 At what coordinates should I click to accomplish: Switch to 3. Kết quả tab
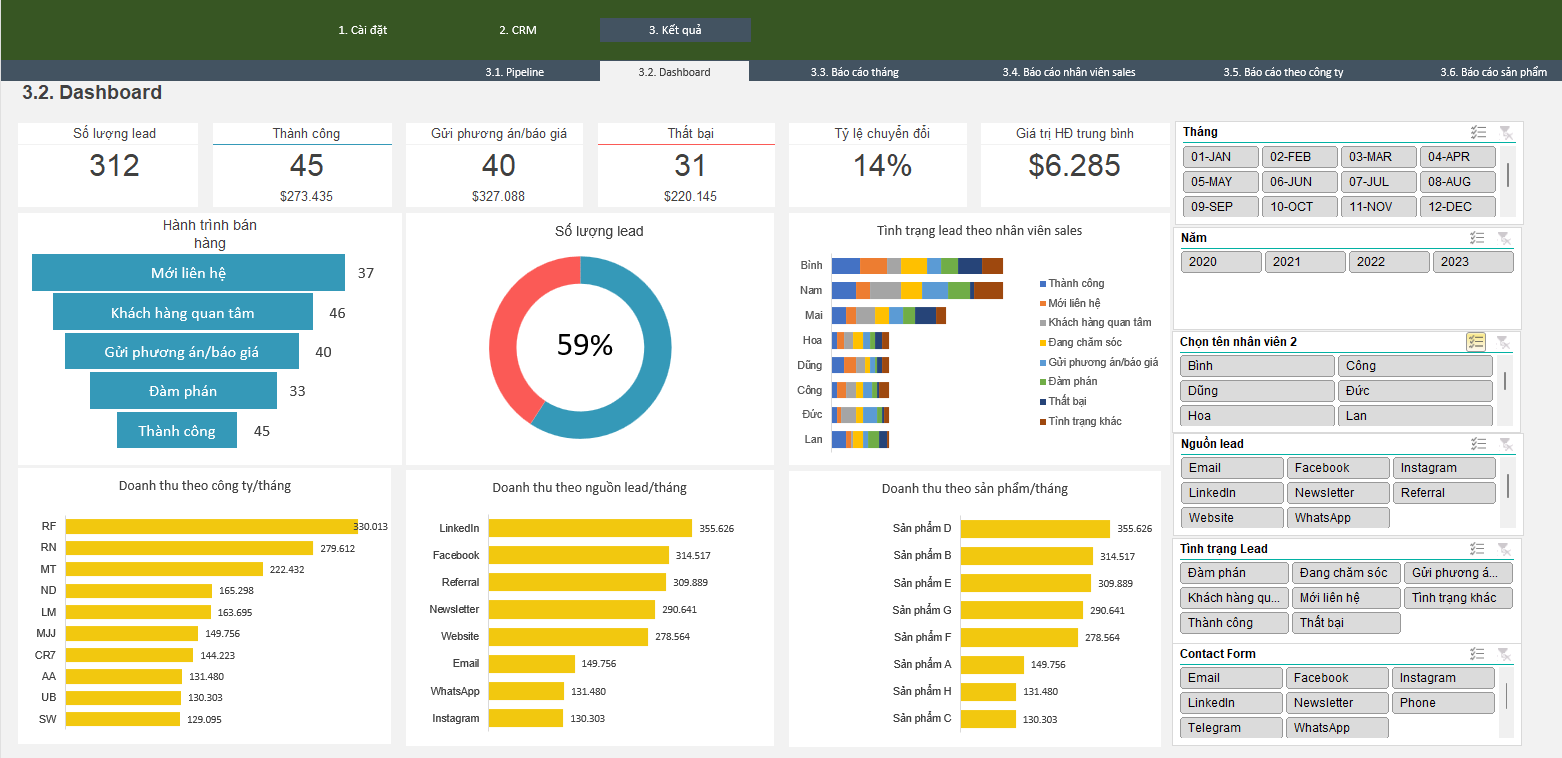(675, 30)
